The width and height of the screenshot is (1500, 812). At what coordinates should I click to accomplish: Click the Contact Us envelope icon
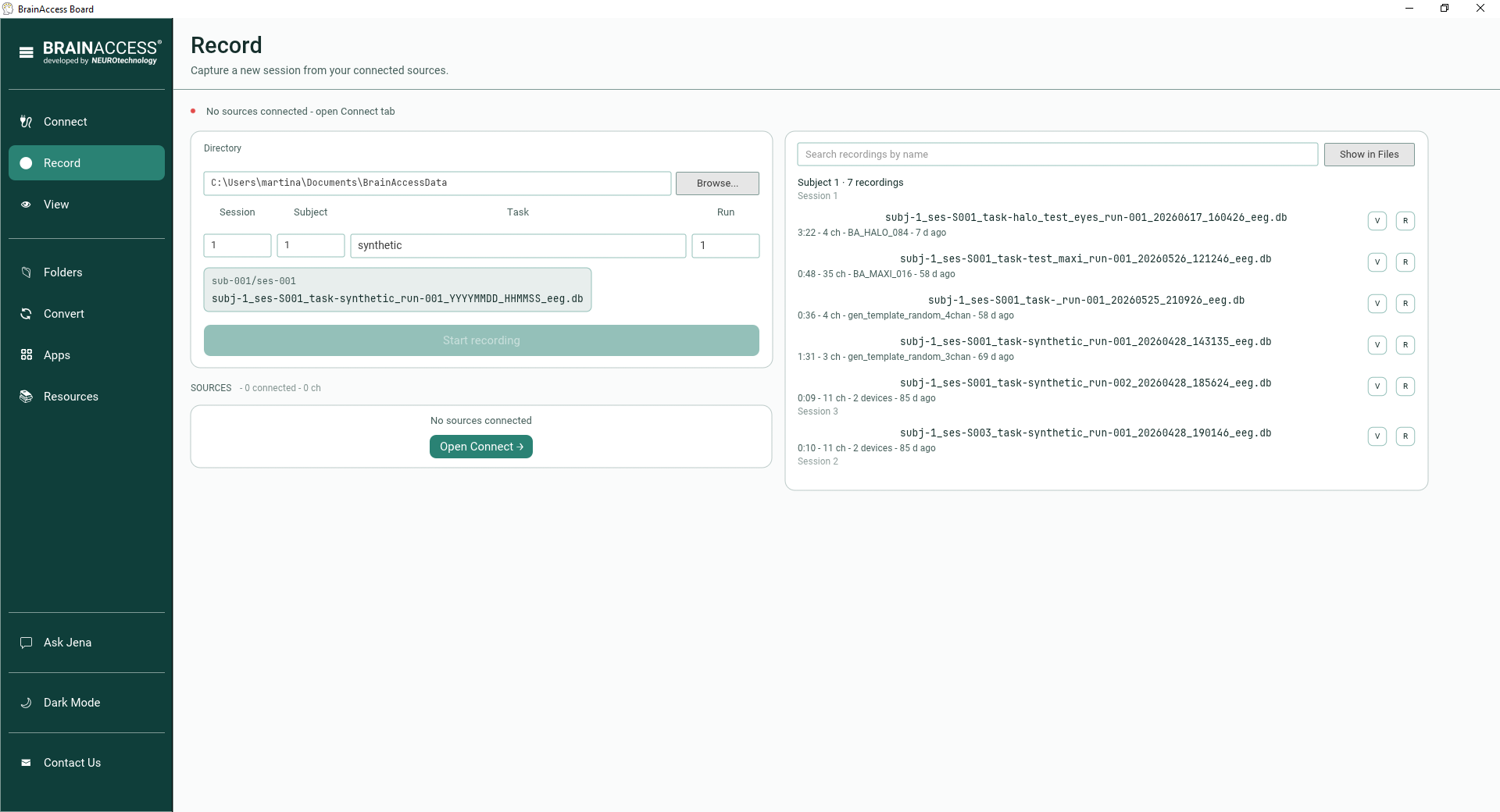26,763
